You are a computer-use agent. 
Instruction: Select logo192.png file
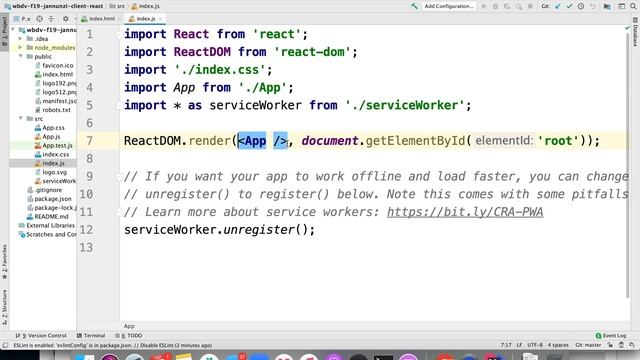[56, 83]
